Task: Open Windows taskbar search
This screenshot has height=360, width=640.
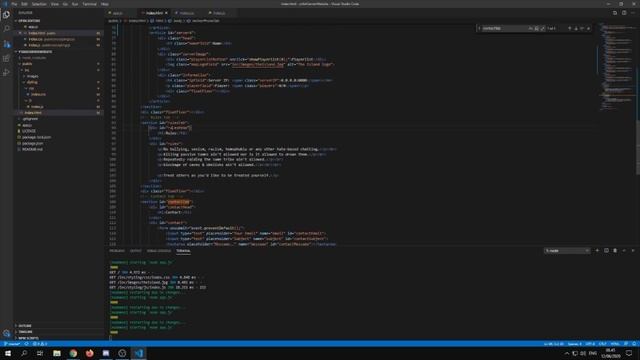Action: [x=24, y=353]
